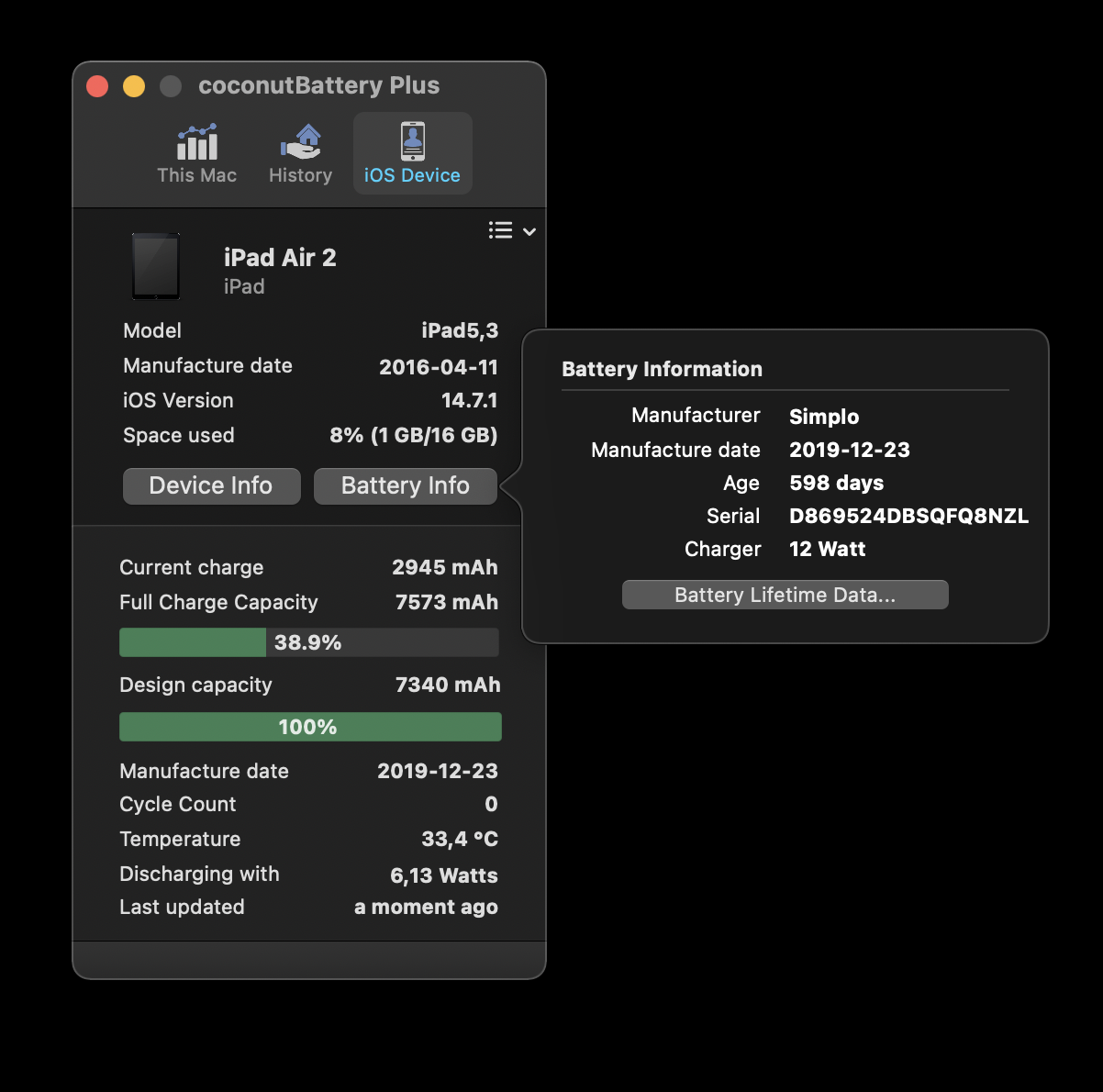Click the Design capacity value 7340 mAh

[448, 685]
